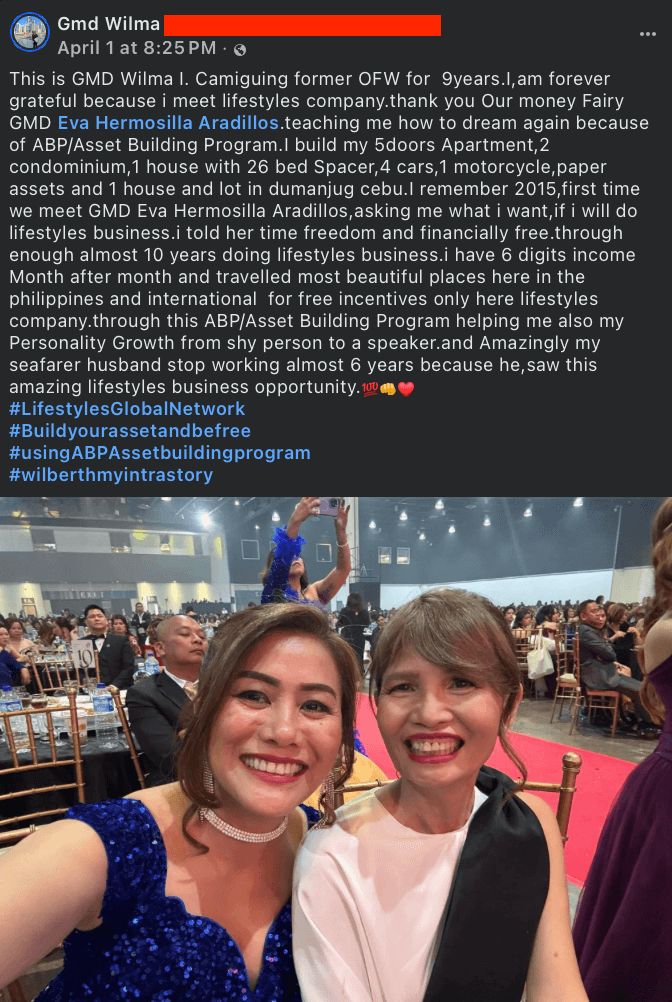Image resolution: width=672 pixels, height=1002 pixels.
Task: Open the #usingABPAssetbuildingprogram hashtag
Action: tap(160, 453)
